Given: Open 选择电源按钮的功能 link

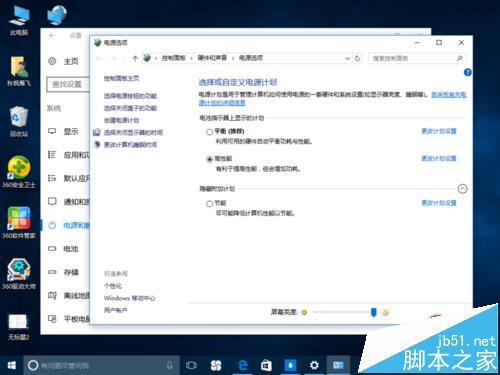Looking at the screenshot, I should [130, 96].
